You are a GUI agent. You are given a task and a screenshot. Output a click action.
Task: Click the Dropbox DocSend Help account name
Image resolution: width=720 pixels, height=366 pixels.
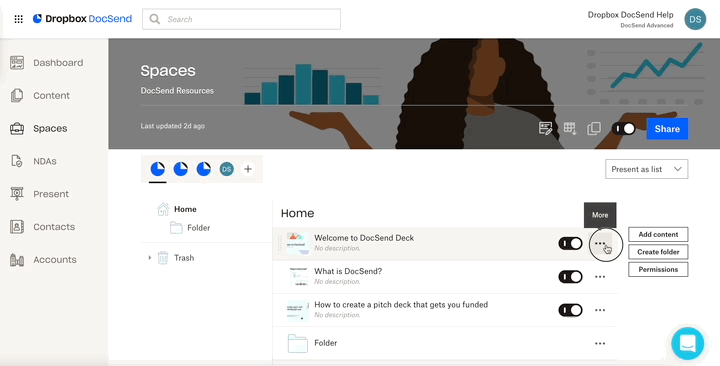(630, 15)
